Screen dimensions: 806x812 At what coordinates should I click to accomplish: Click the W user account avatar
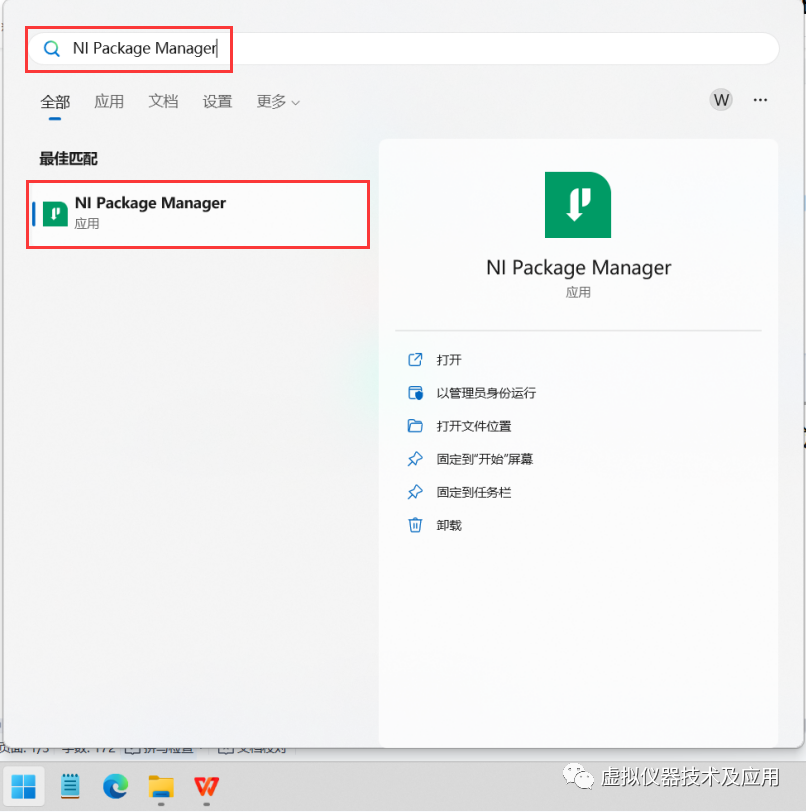click(721, 99)
